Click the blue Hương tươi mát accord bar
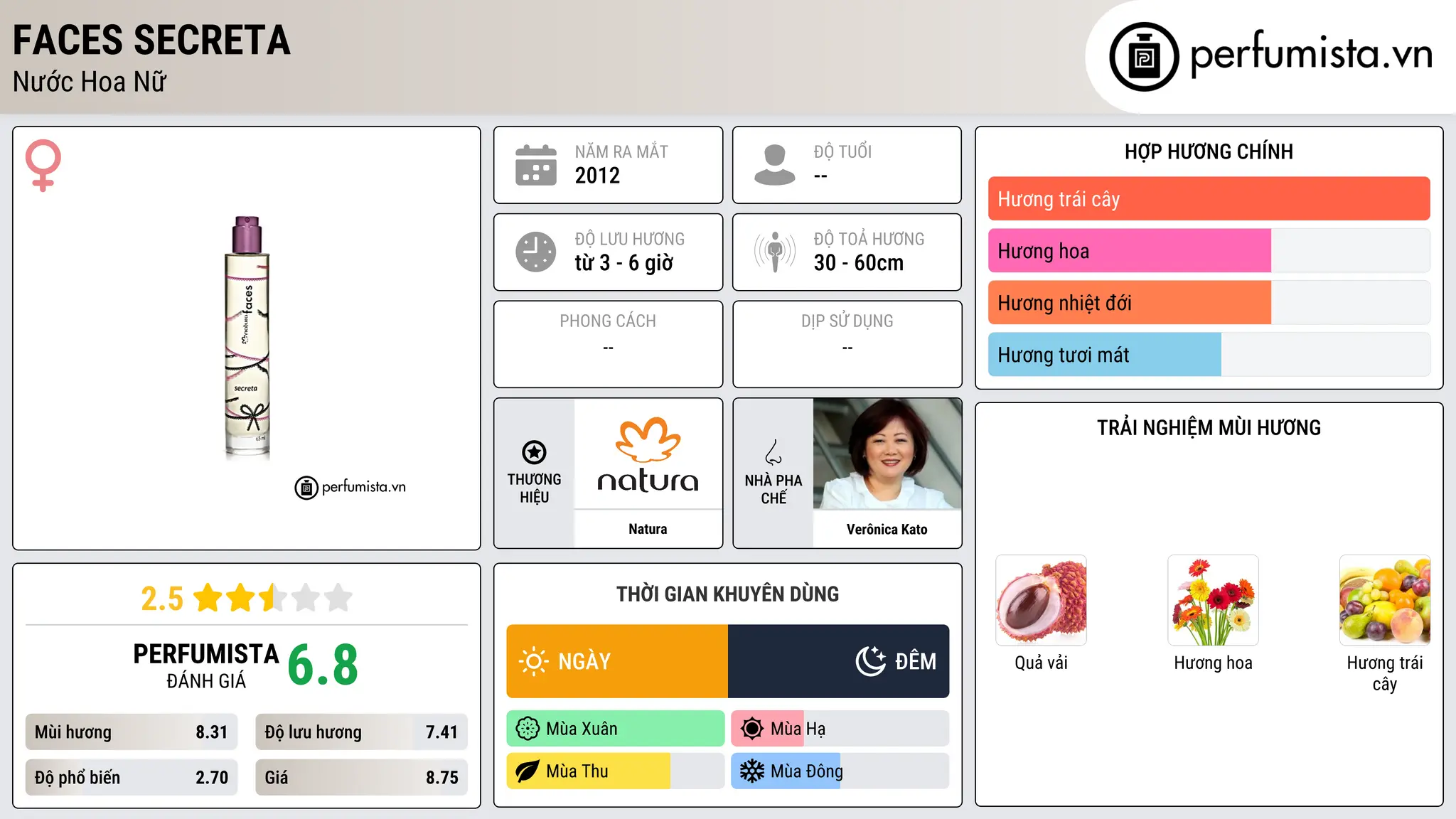1456x819 pixels. pyautogui.click(x=1105, y=355)
